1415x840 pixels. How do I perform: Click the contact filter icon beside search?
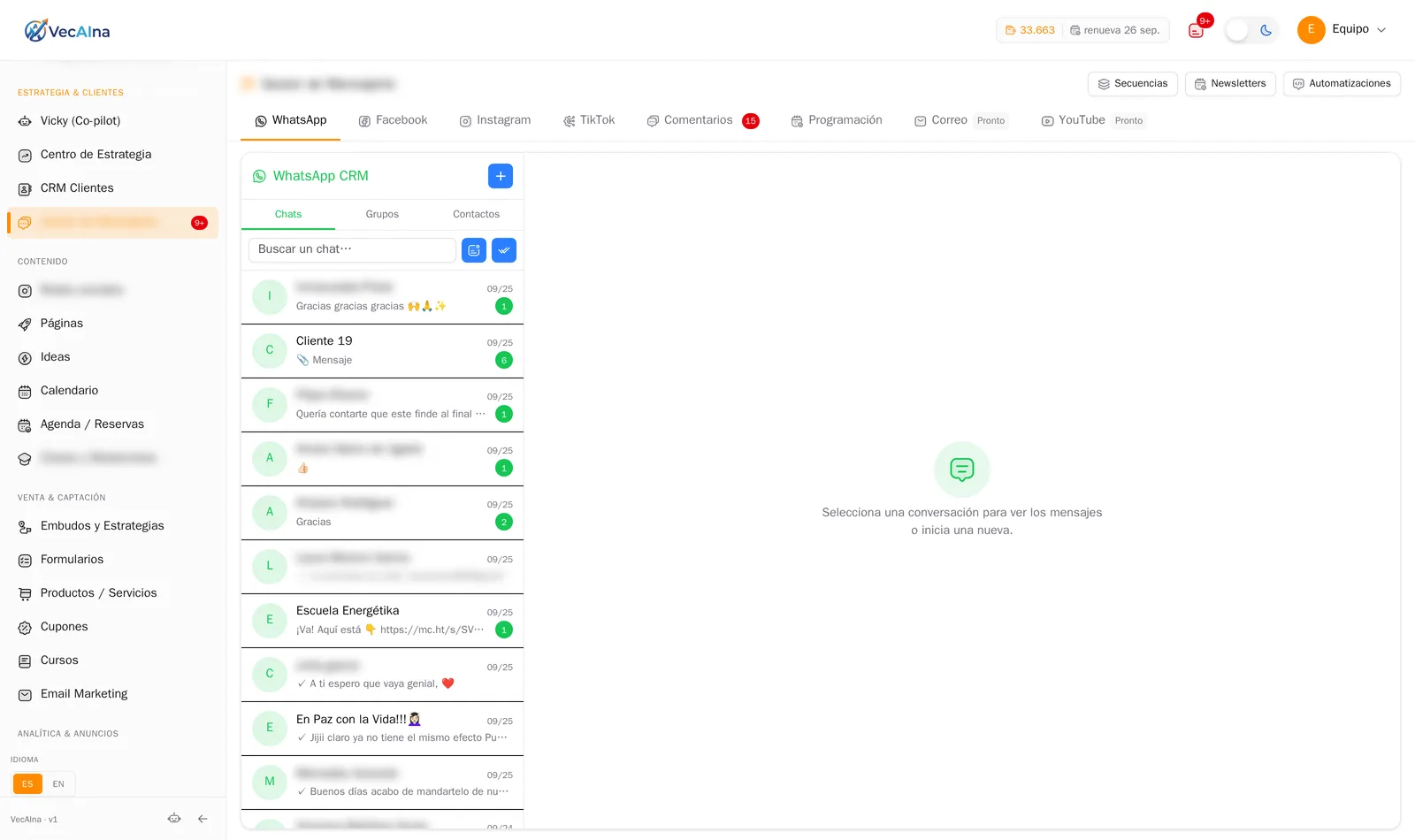[474, 250]
